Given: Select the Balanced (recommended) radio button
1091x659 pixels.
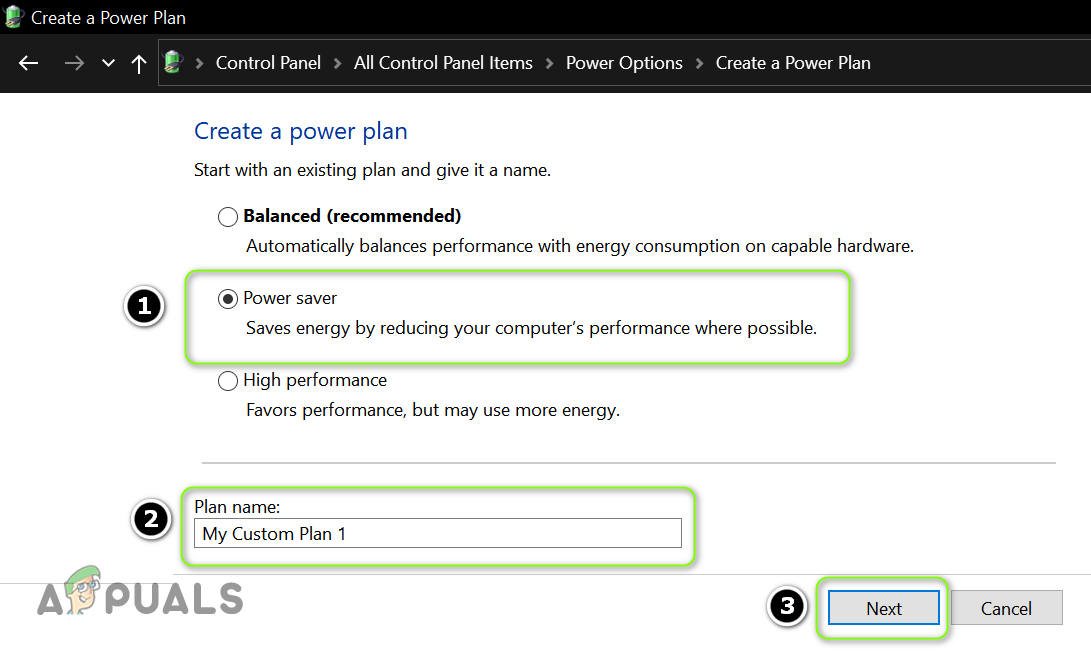Looking at the screenshot, I should [228, 216].
